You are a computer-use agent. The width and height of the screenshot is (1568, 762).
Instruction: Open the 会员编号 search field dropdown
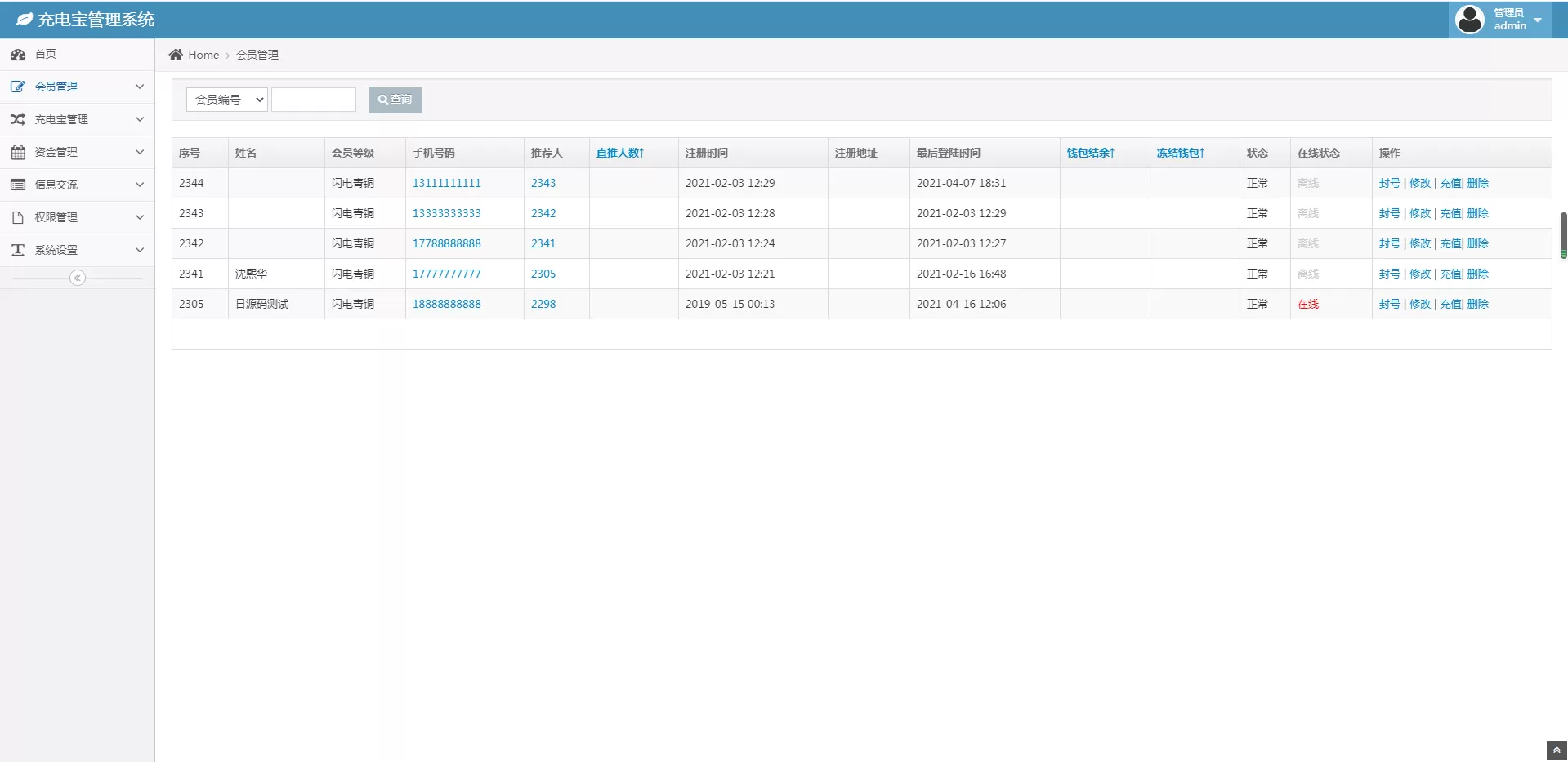point(227,100)
